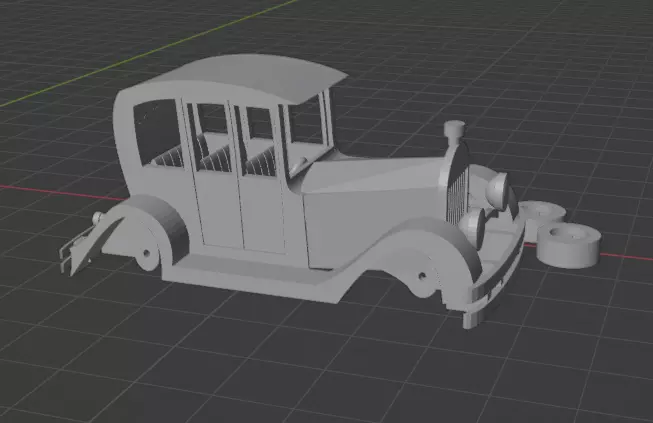The height and width of the screenshot is (423, 653).
Task: Select the front bumper bar
Action: pos(496,276)
